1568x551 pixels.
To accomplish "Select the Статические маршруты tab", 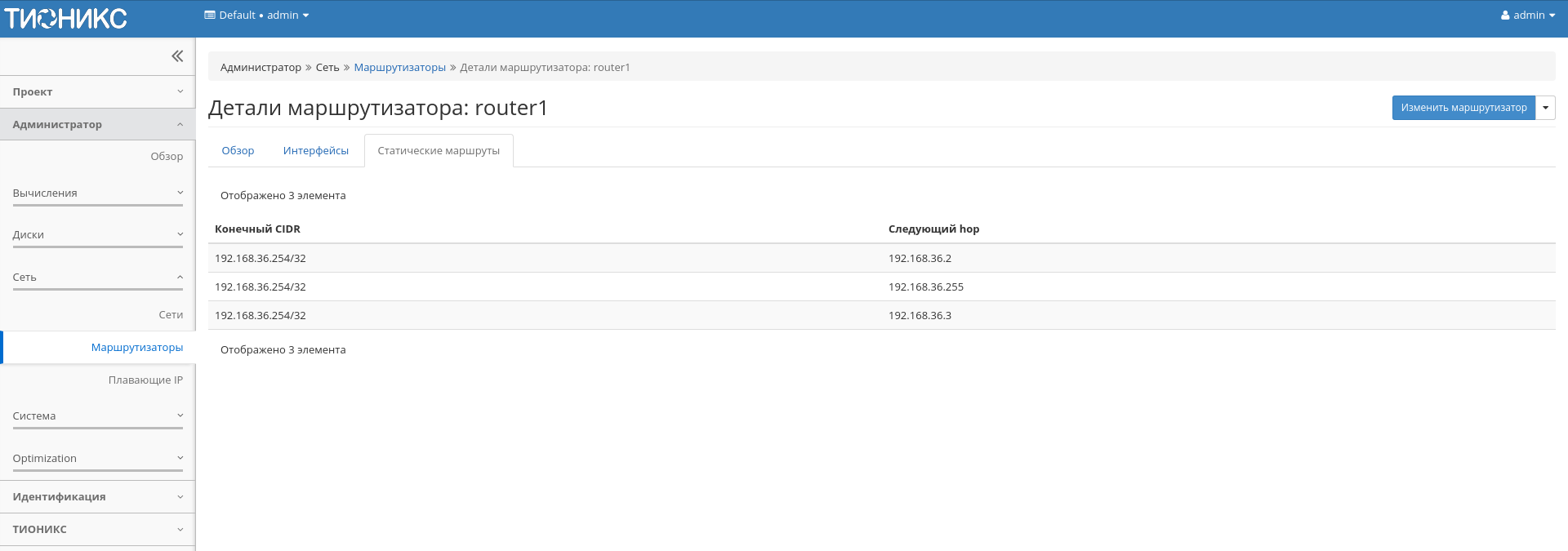I will tap(439, 151).
